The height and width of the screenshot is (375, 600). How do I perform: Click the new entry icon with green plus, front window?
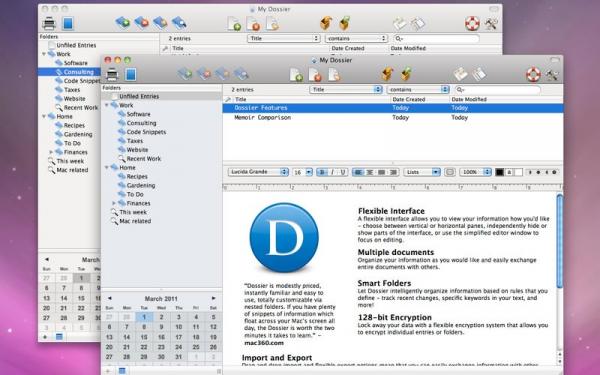click(x=296, y=74)
